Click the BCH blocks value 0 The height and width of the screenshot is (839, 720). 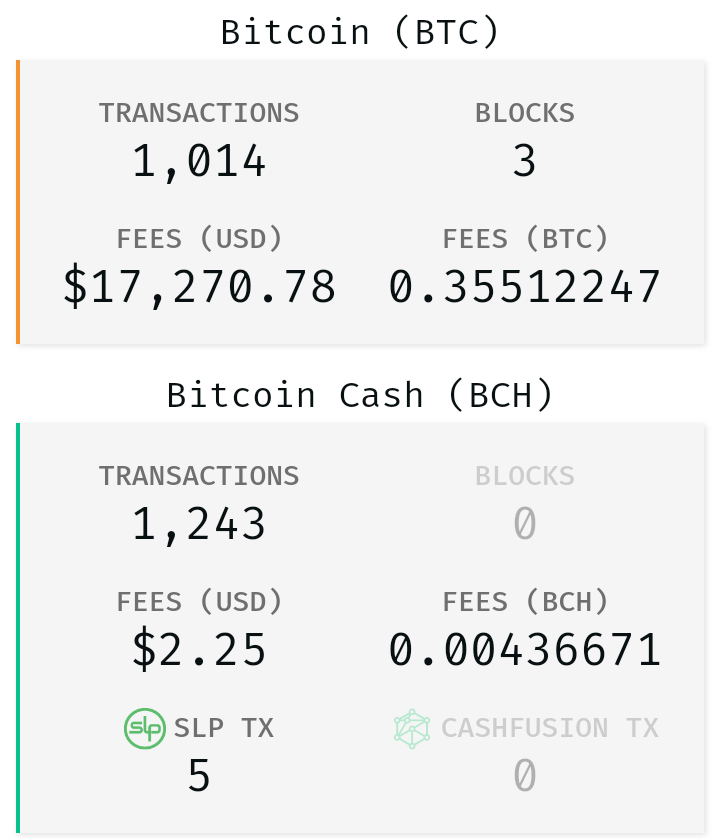524,524
